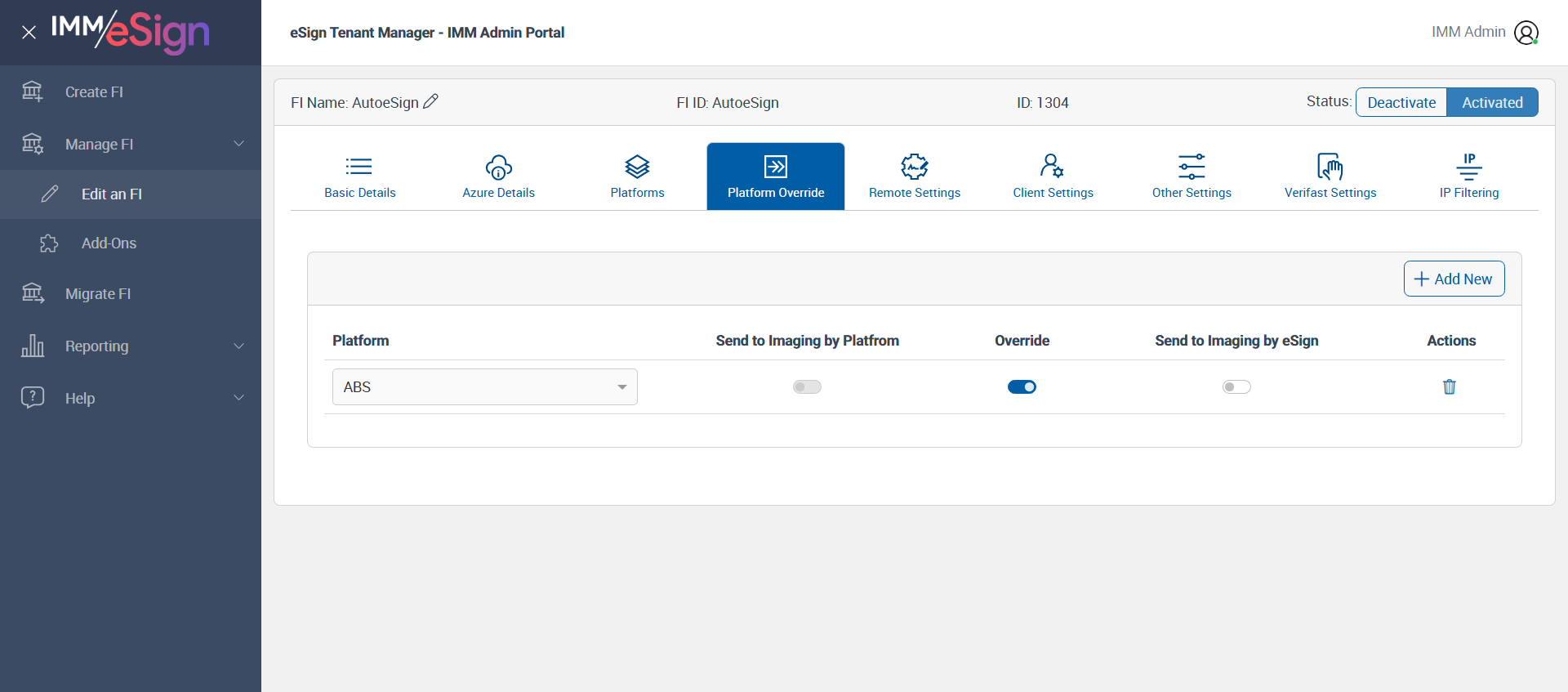Go to the Remote Settings tab
1568x692 pixels.
pyautogui.click(x=915, y=176)
